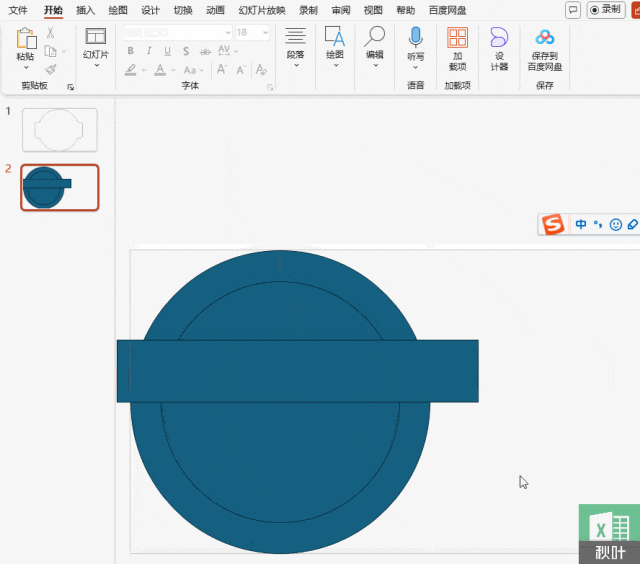The image size is (640, 564).
Task: Launch the Designer (设计器) tool
Action: tap(499, 38)
